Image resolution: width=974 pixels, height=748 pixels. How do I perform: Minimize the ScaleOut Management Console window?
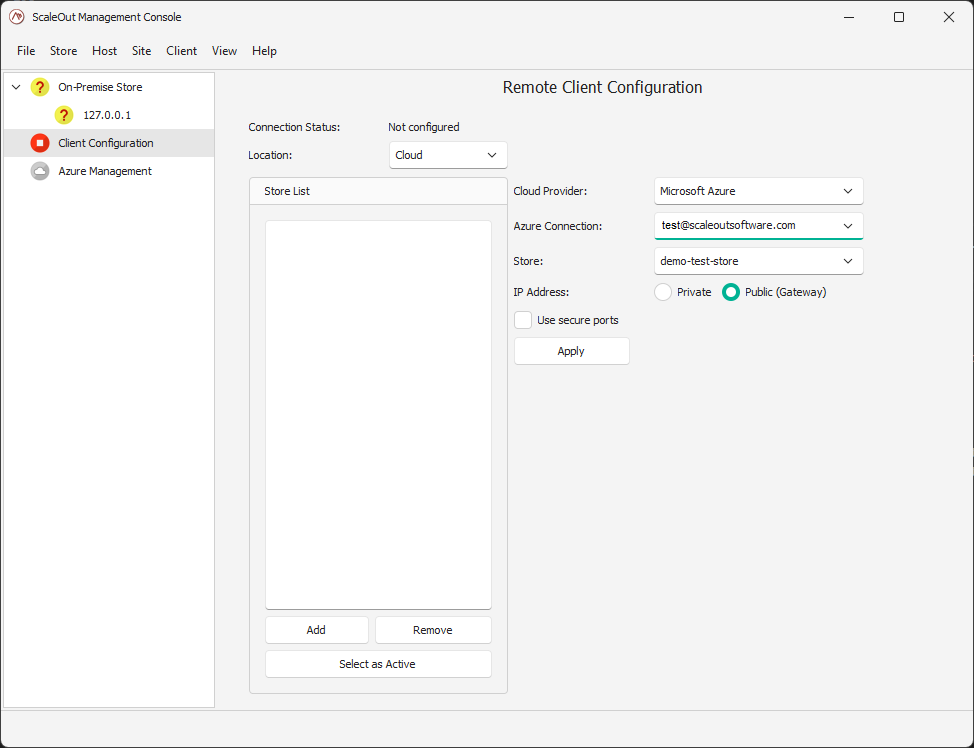coord(849,17)
